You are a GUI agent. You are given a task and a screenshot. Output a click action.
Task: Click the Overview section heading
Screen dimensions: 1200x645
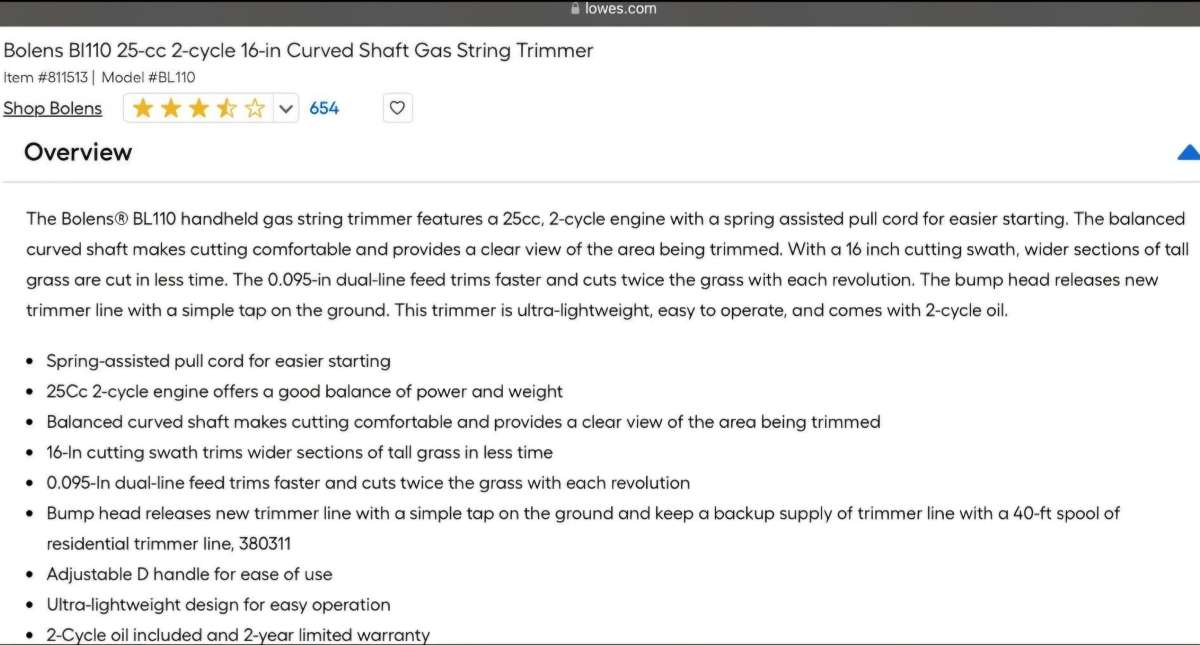point(78,152)
